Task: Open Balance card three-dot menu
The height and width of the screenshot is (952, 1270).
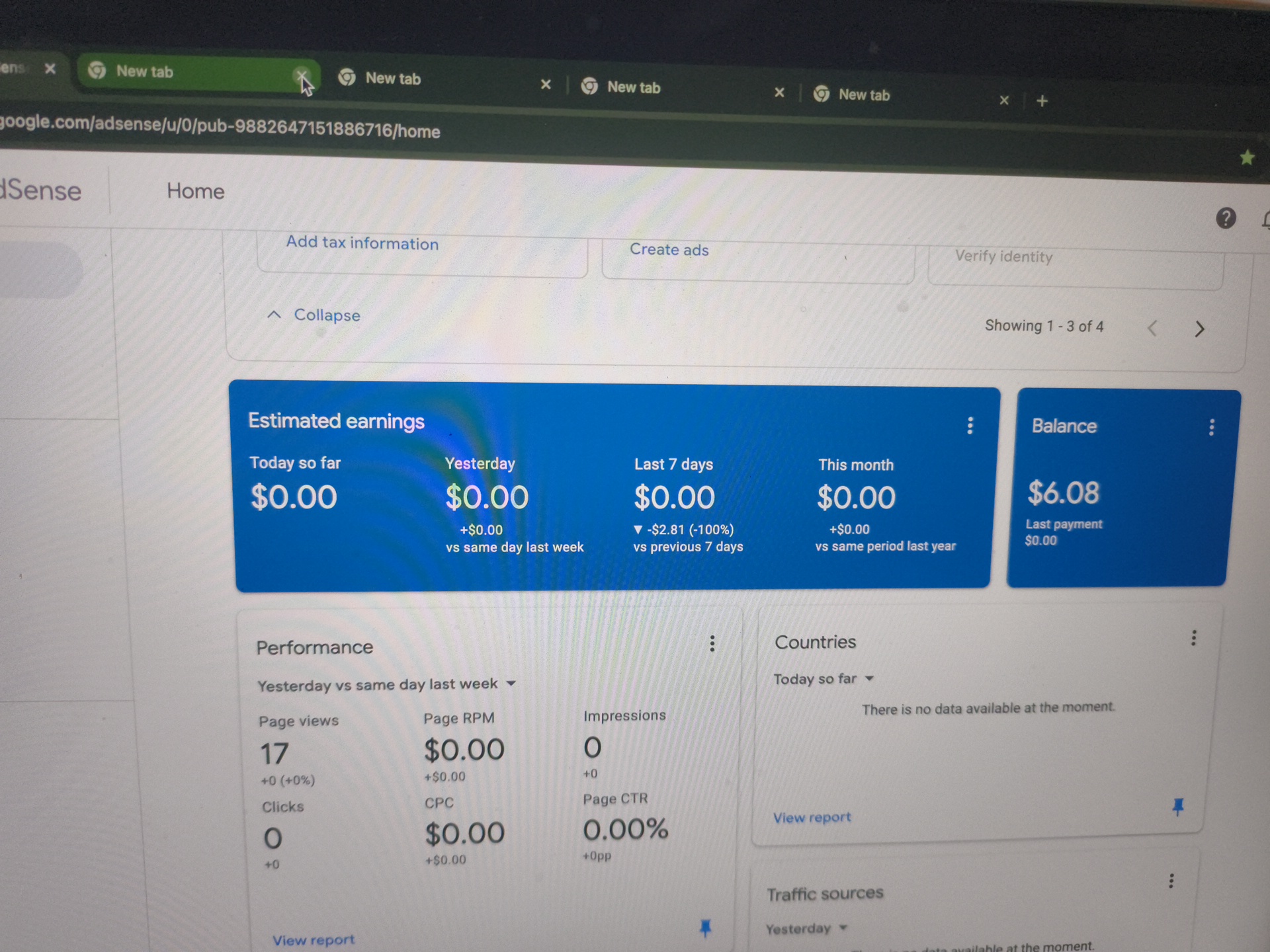Action: pyautogui.click(x=1211, y=427)
